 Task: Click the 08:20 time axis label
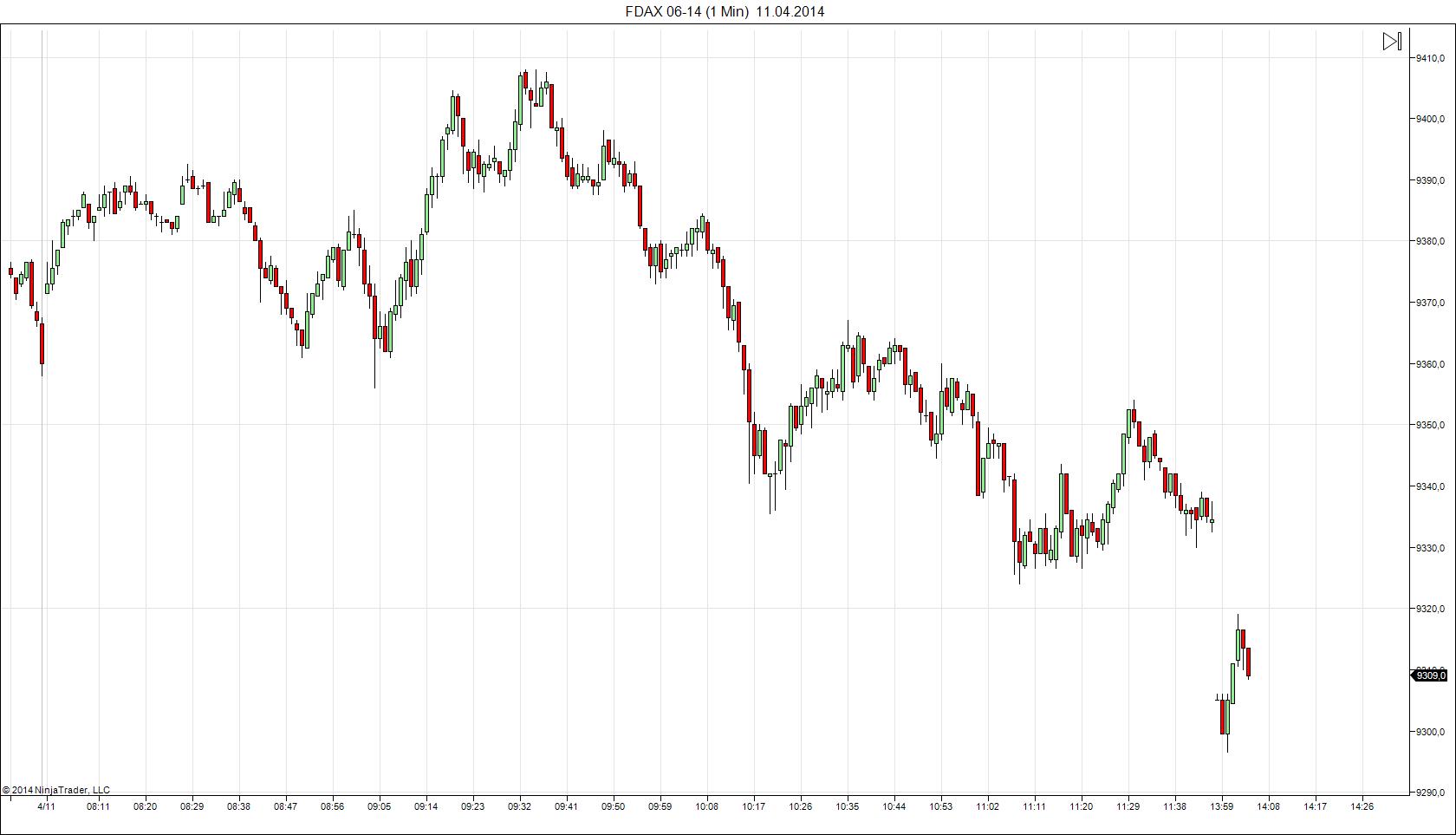tap(146, 806)
